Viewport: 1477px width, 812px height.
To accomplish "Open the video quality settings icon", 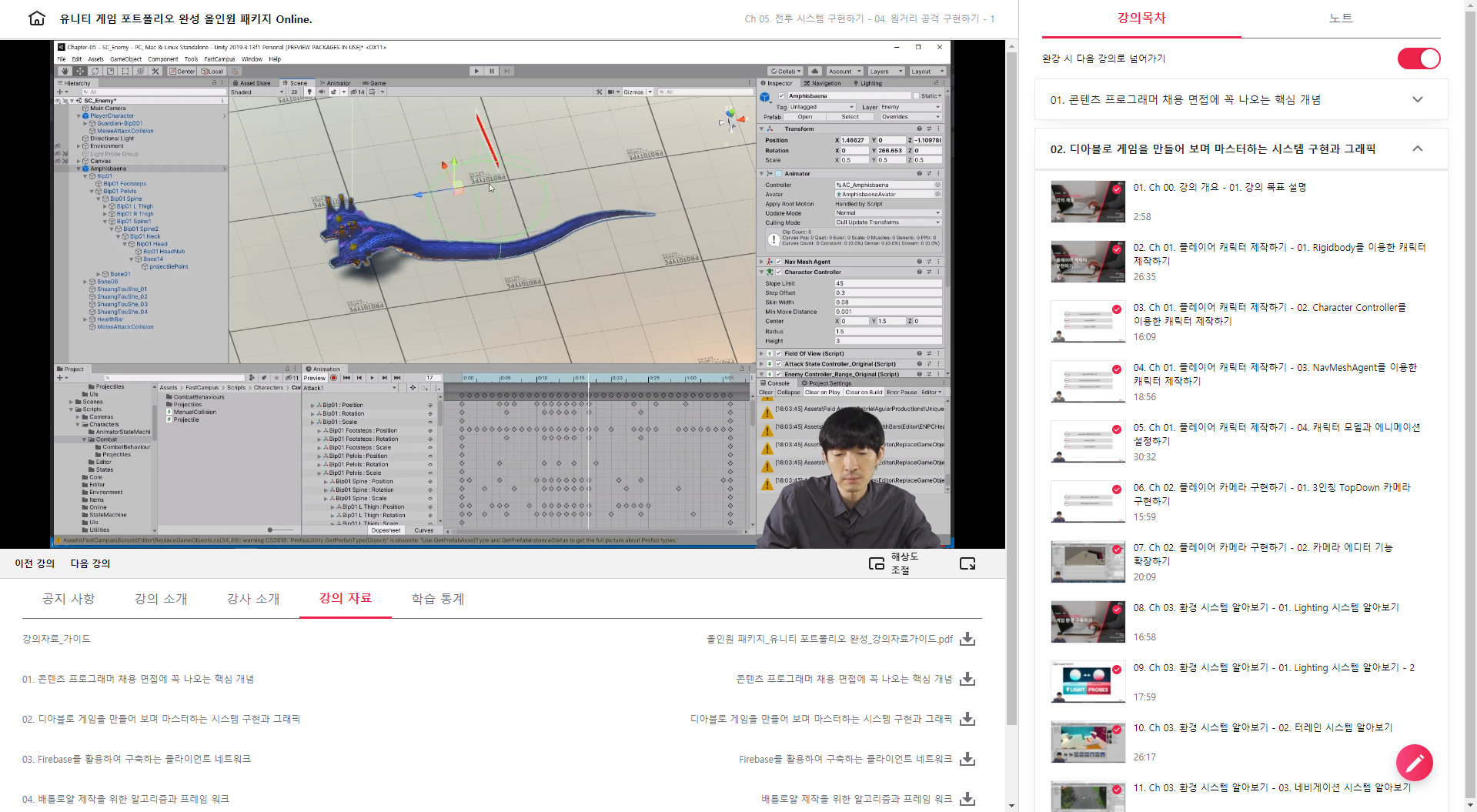I will pos(876,563).
